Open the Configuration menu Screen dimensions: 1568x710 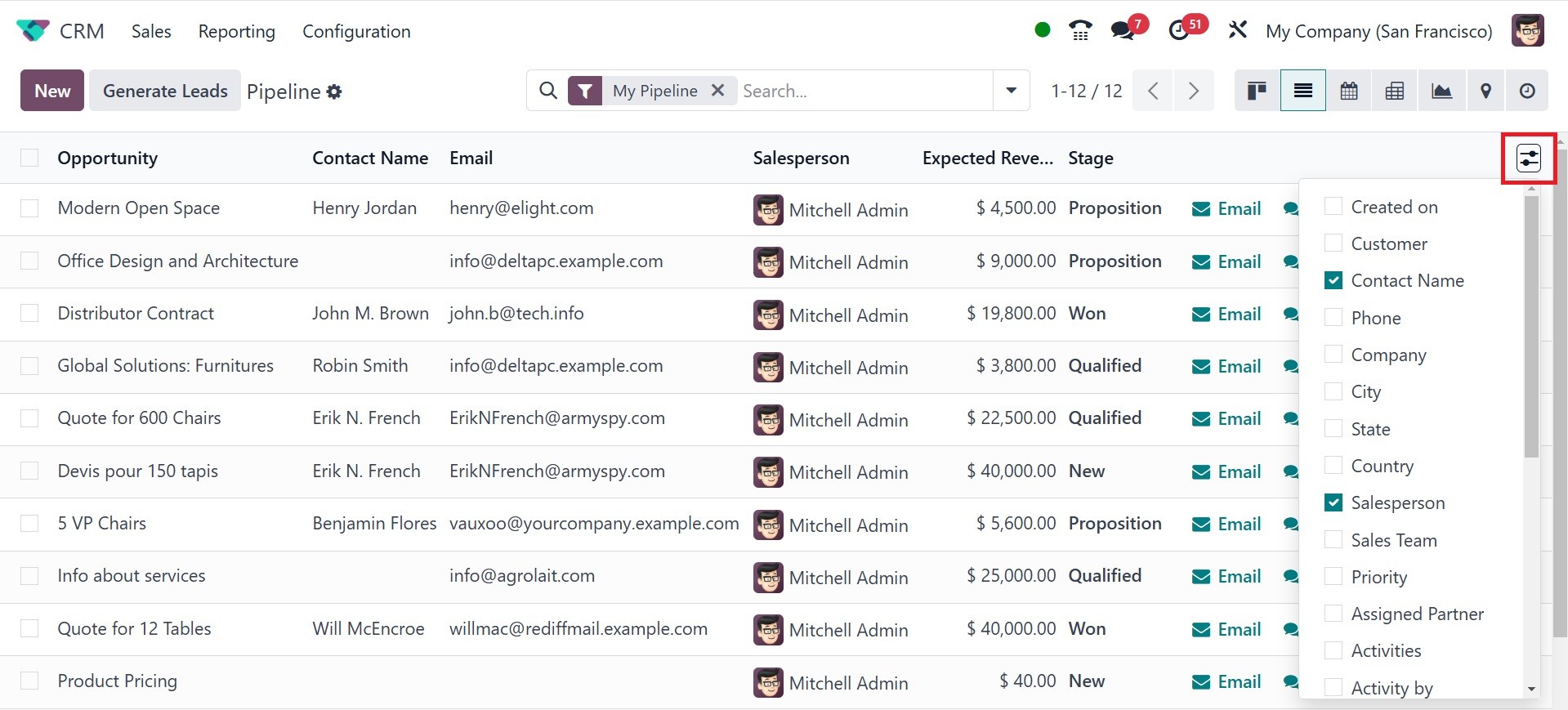(356, 31)
